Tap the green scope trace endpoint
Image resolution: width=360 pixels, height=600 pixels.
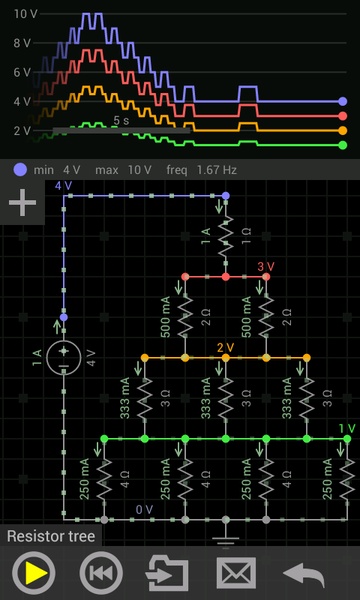(343, 145)
